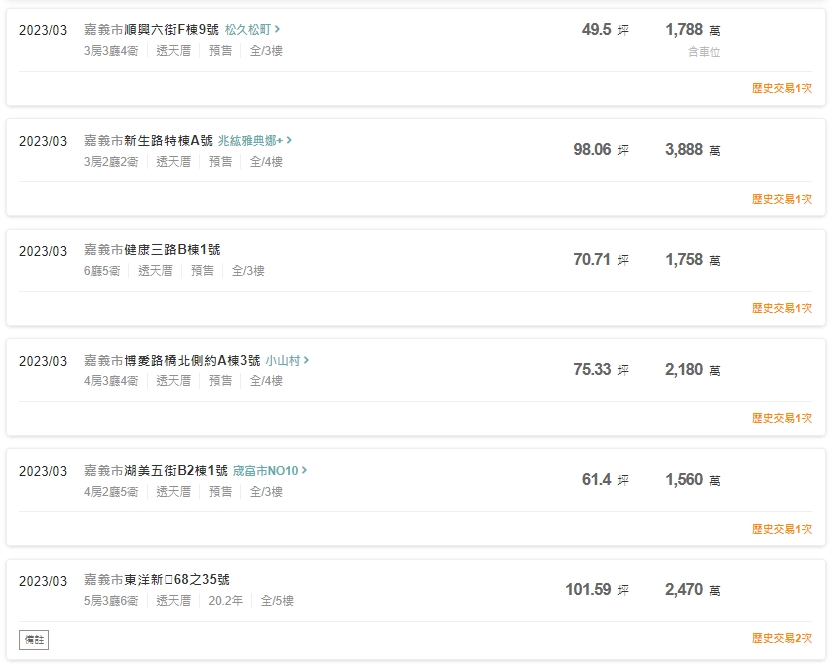Open the 小山村 community link
The width and height of the screenshot is (836, 664).
[287, 360]
